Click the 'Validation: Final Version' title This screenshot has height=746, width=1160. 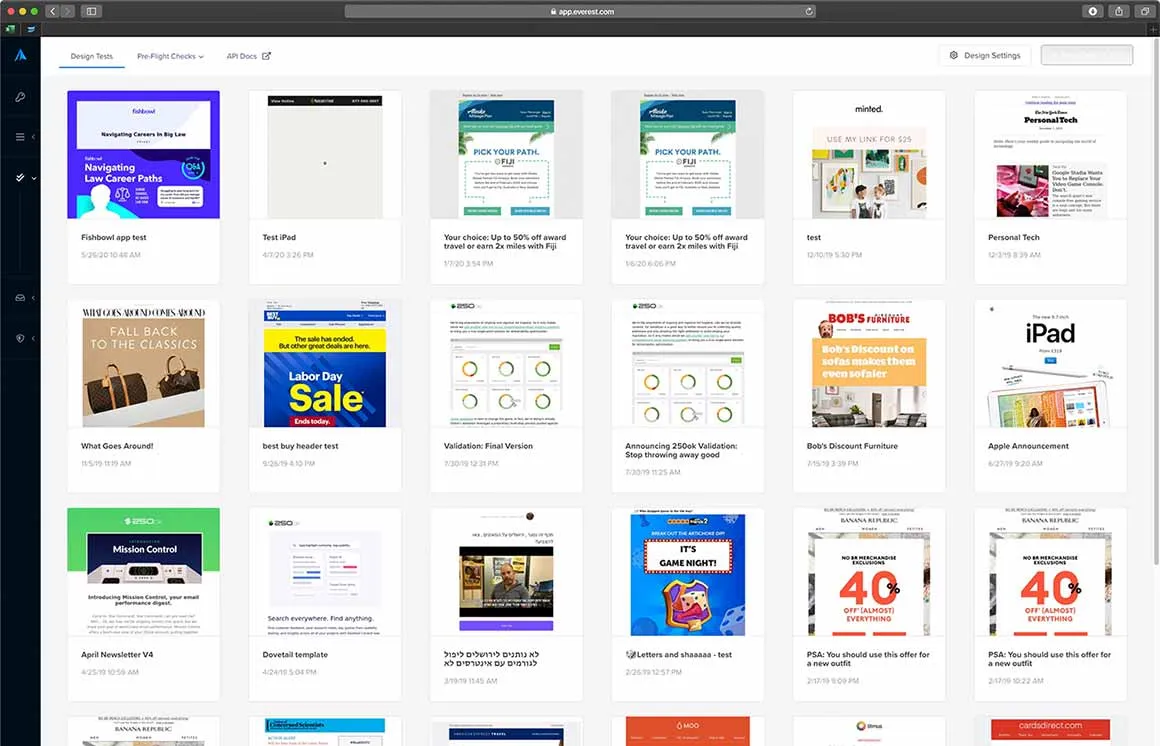(488, 446)
